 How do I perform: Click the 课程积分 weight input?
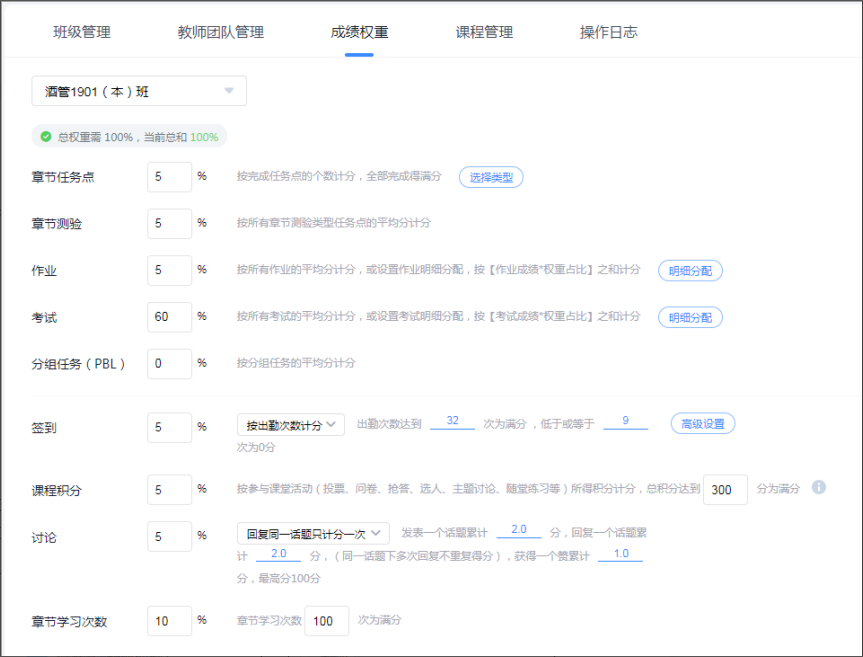(170, 489)
